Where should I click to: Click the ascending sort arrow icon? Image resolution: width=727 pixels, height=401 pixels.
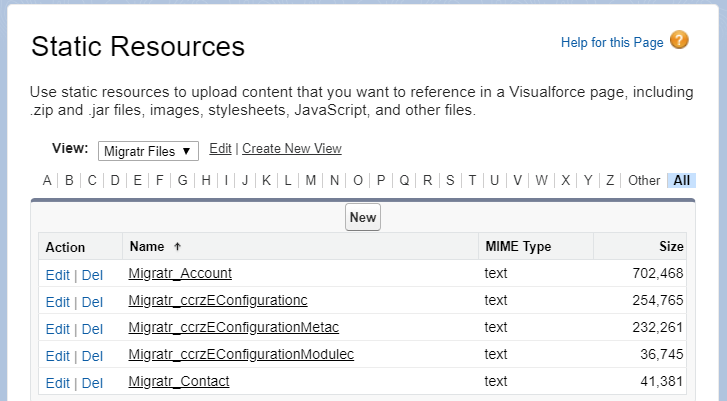177,247
